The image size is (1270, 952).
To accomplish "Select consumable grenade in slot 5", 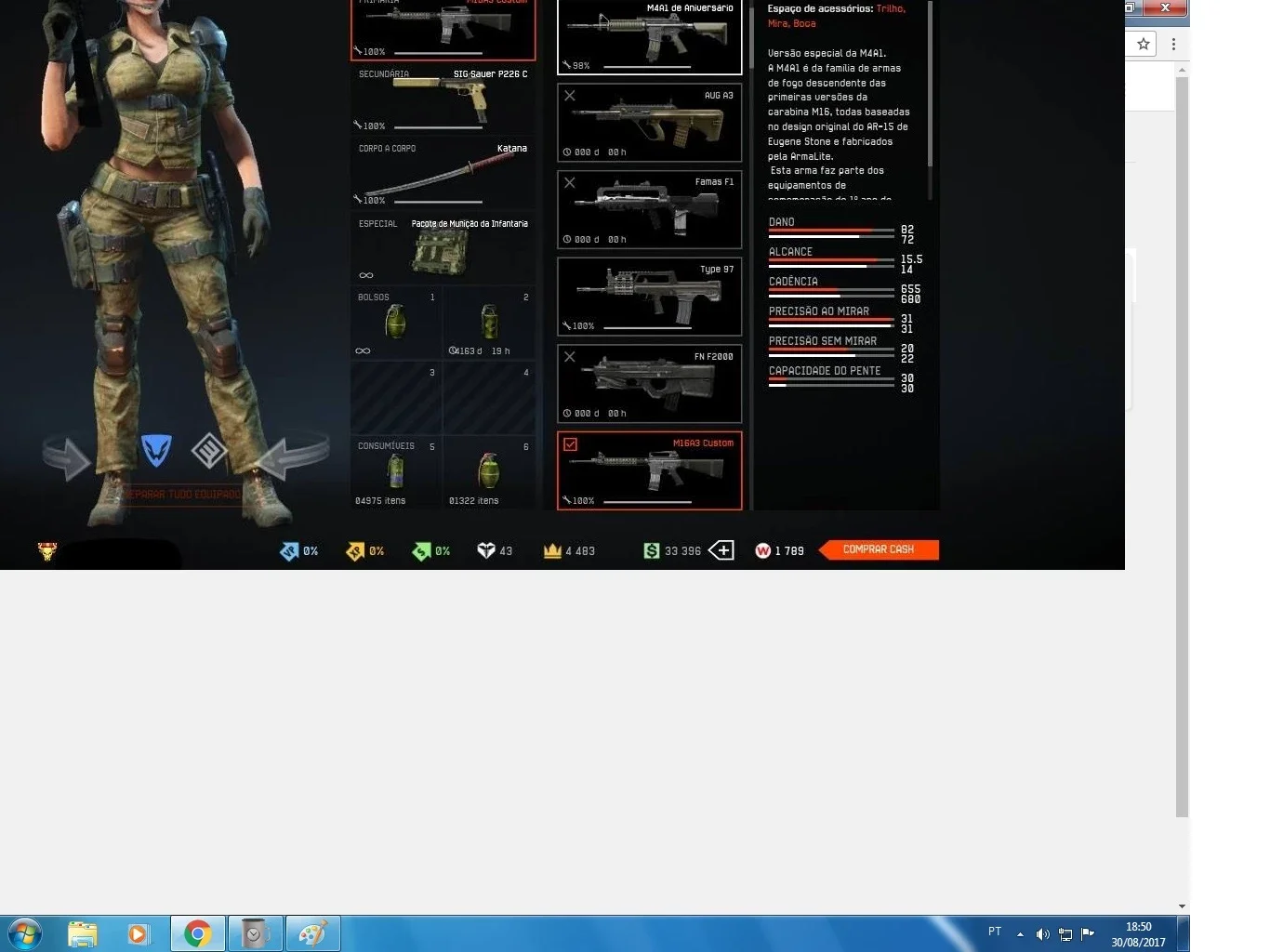I will [x=396, y=471].
